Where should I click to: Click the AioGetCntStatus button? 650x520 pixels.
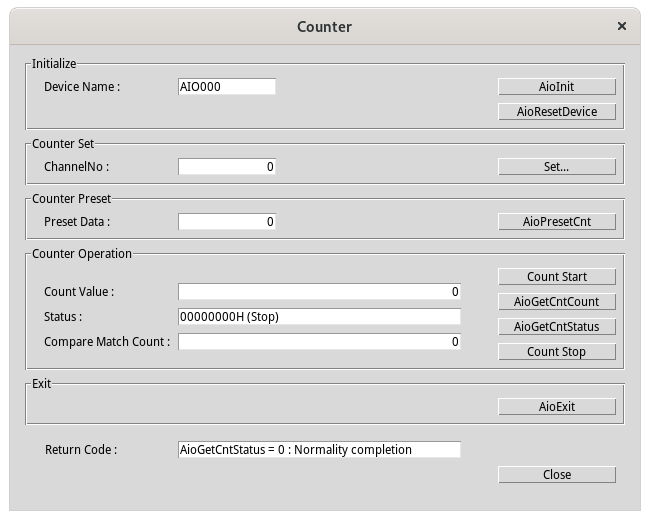pyautogui.click(x=556, y=327)
